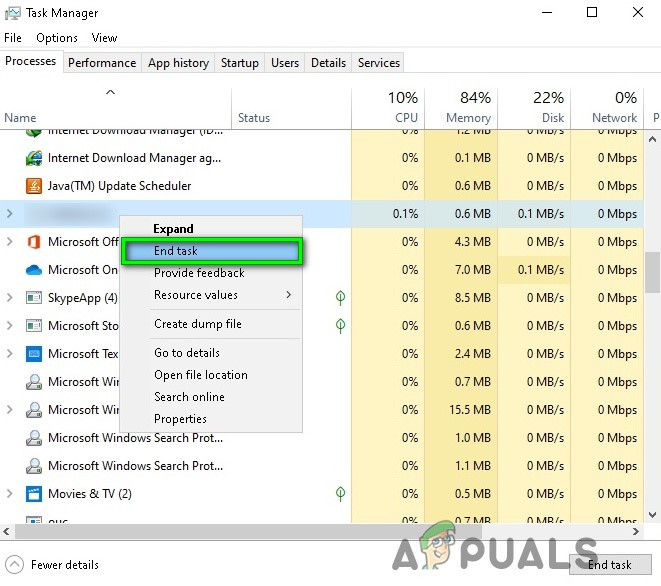
Task: Click the Movies & TV process icon
Action: [33, 494]
